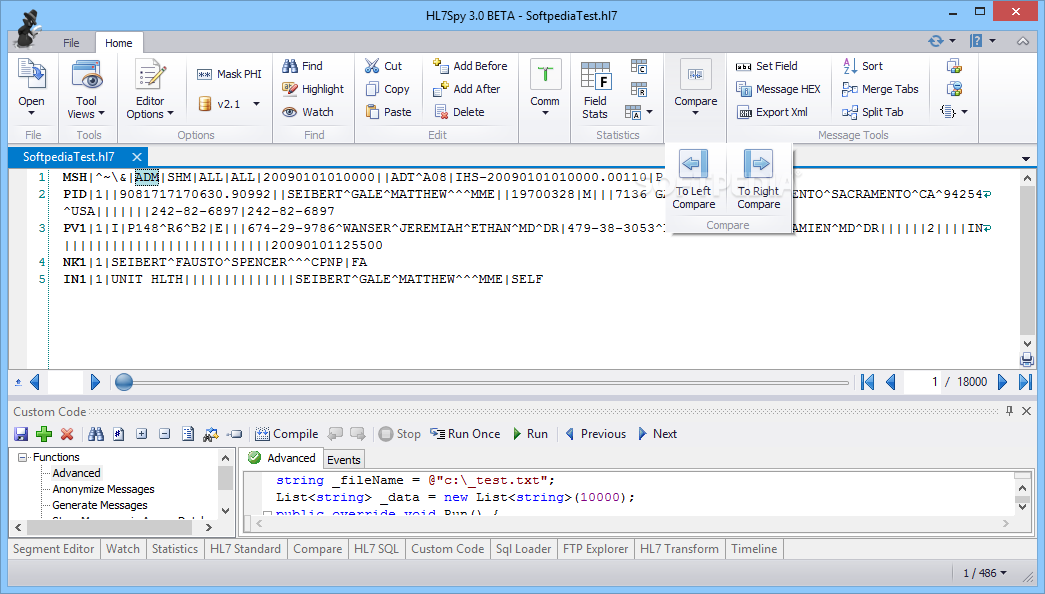Click the Highlight tool in Find group
1045x594 pixels.
click(x=313, y=89)
